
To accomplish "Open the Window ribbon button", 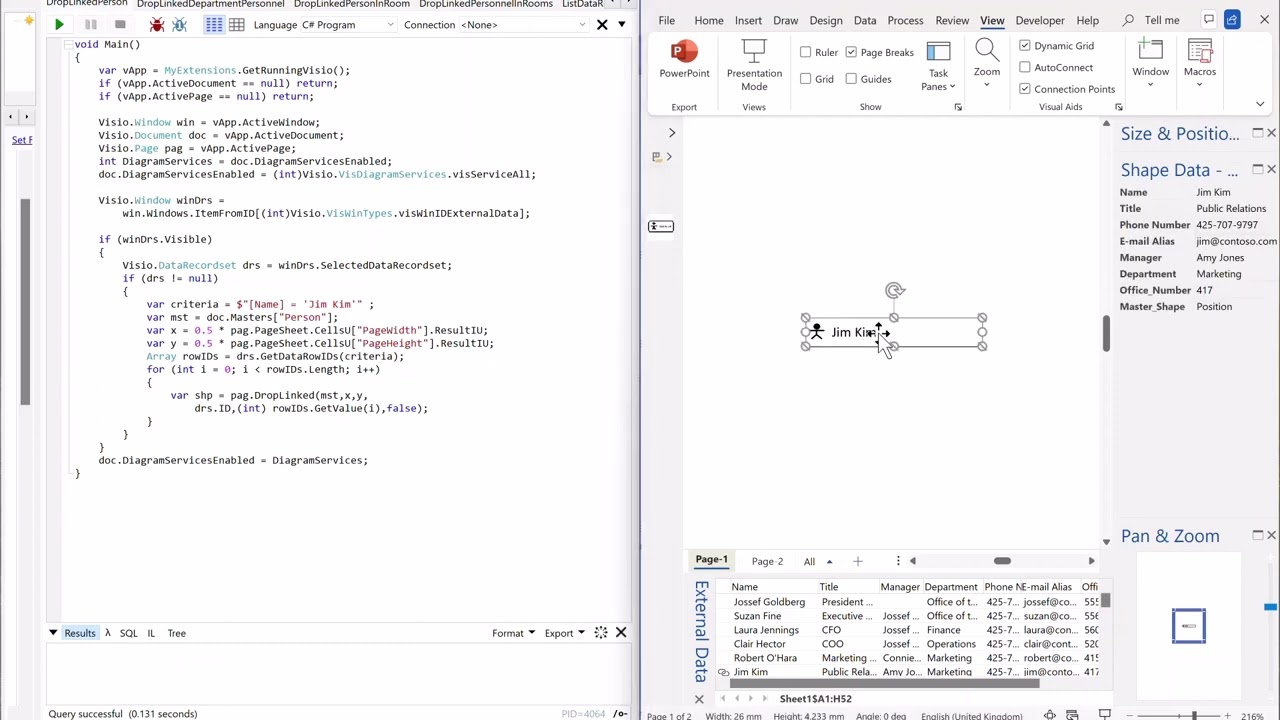I will pos(1150,62).
